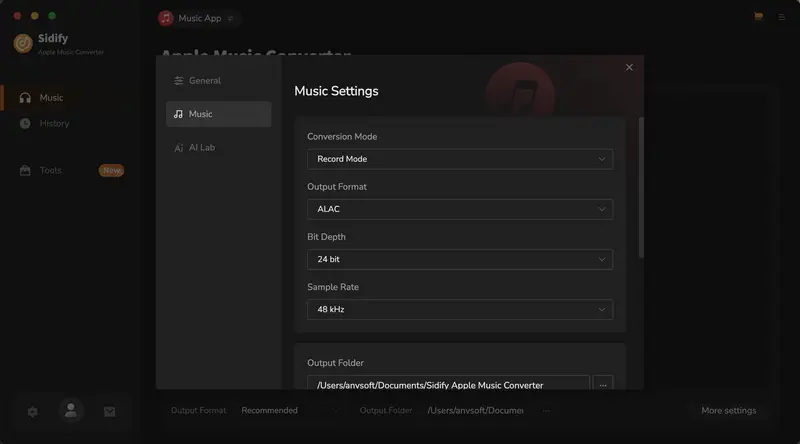Close the Music Settings dialog
Viewport: 800px width, 444px height.
[629, 67]
